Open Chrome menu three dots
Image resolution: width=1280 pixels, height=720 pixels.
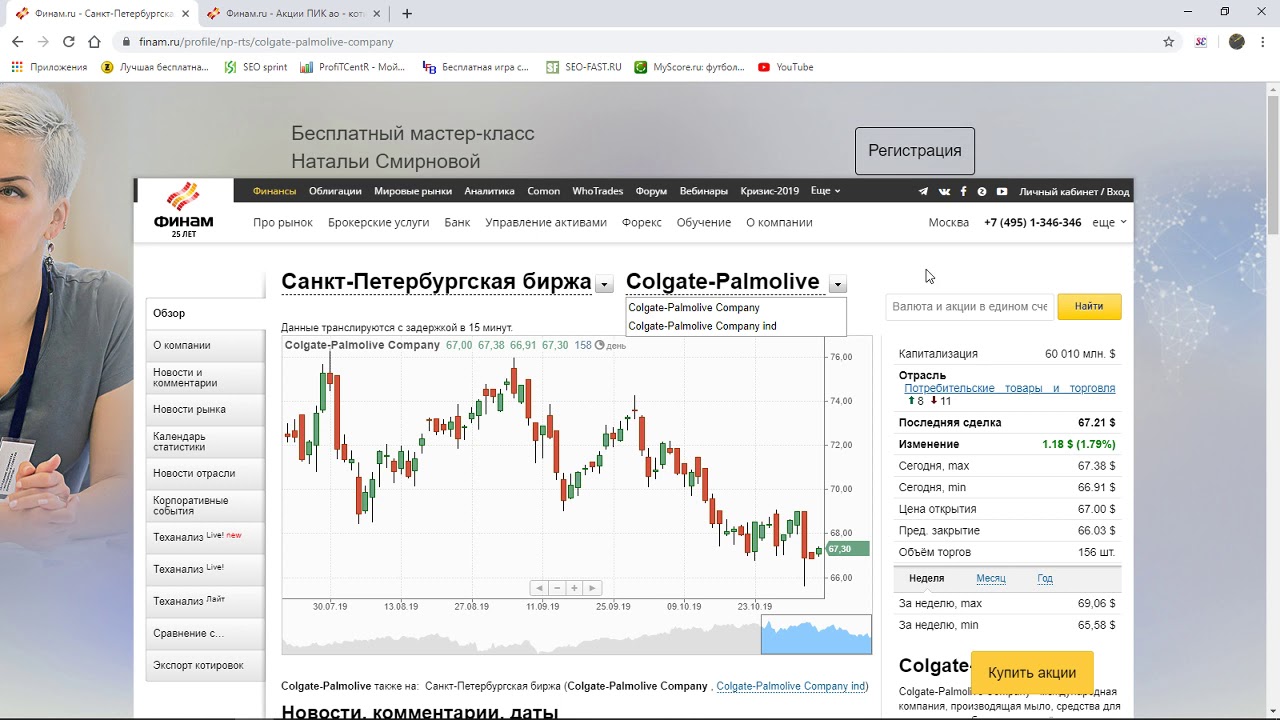(x=1264, y=42)
